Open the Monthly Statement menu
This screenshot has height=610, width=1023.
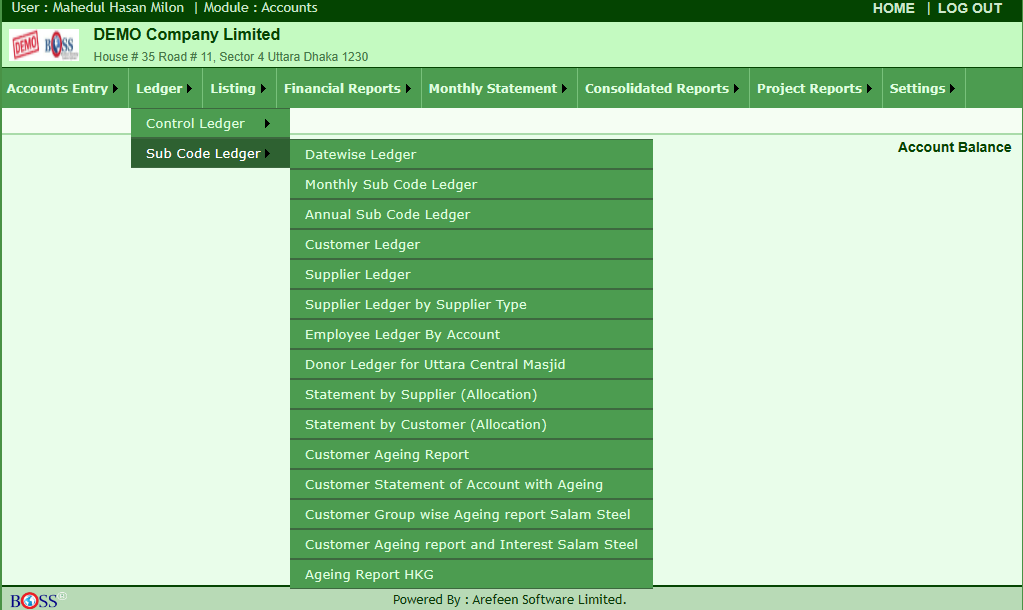(x=499, y=88)
